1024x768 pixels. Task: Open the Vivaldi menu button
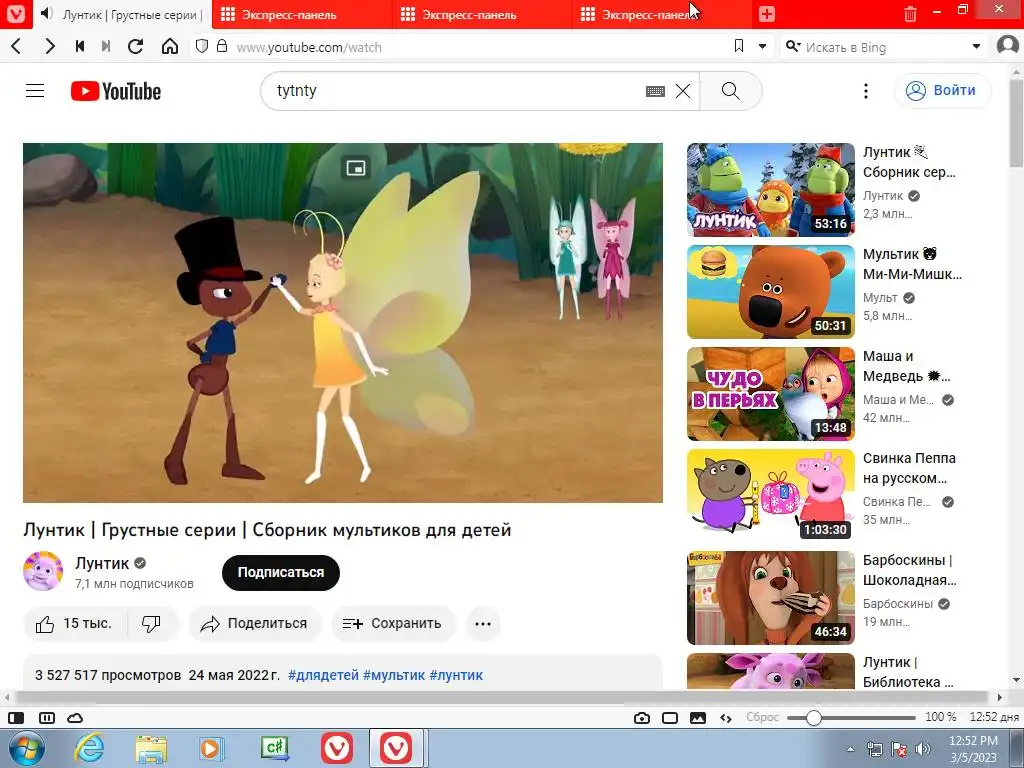click(x=15, y=14)
